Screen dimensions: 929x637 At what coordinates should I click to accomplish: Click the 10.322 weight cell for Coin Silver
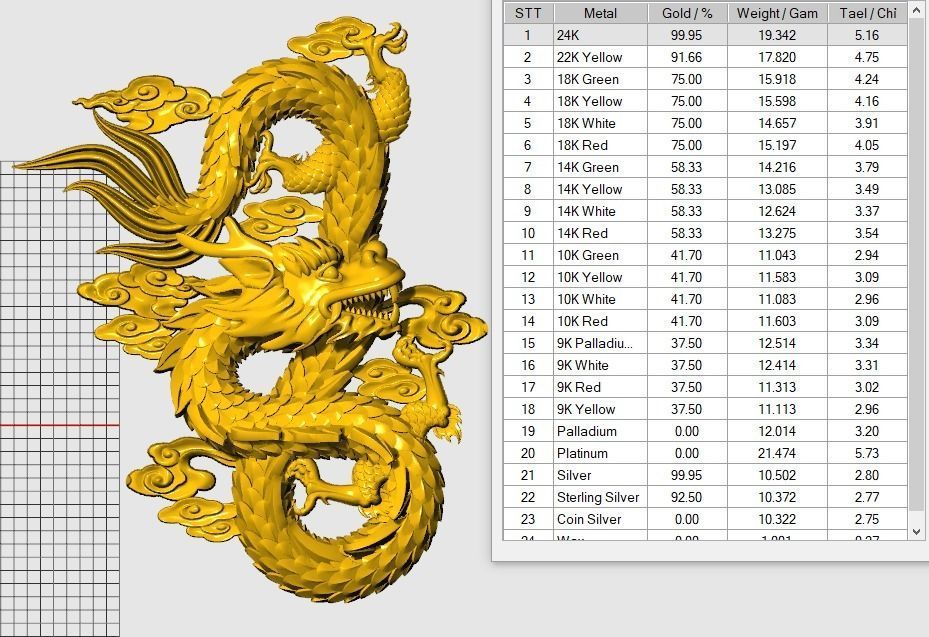click(x=777, y=519)
